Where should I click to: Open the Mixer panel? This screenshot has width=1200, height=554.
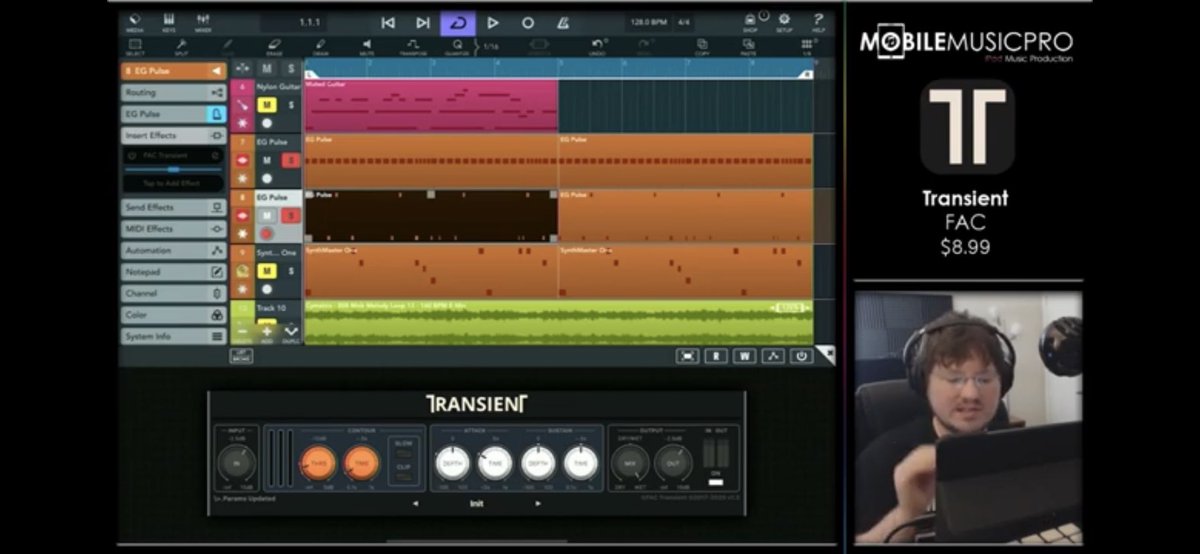[203, 22]
